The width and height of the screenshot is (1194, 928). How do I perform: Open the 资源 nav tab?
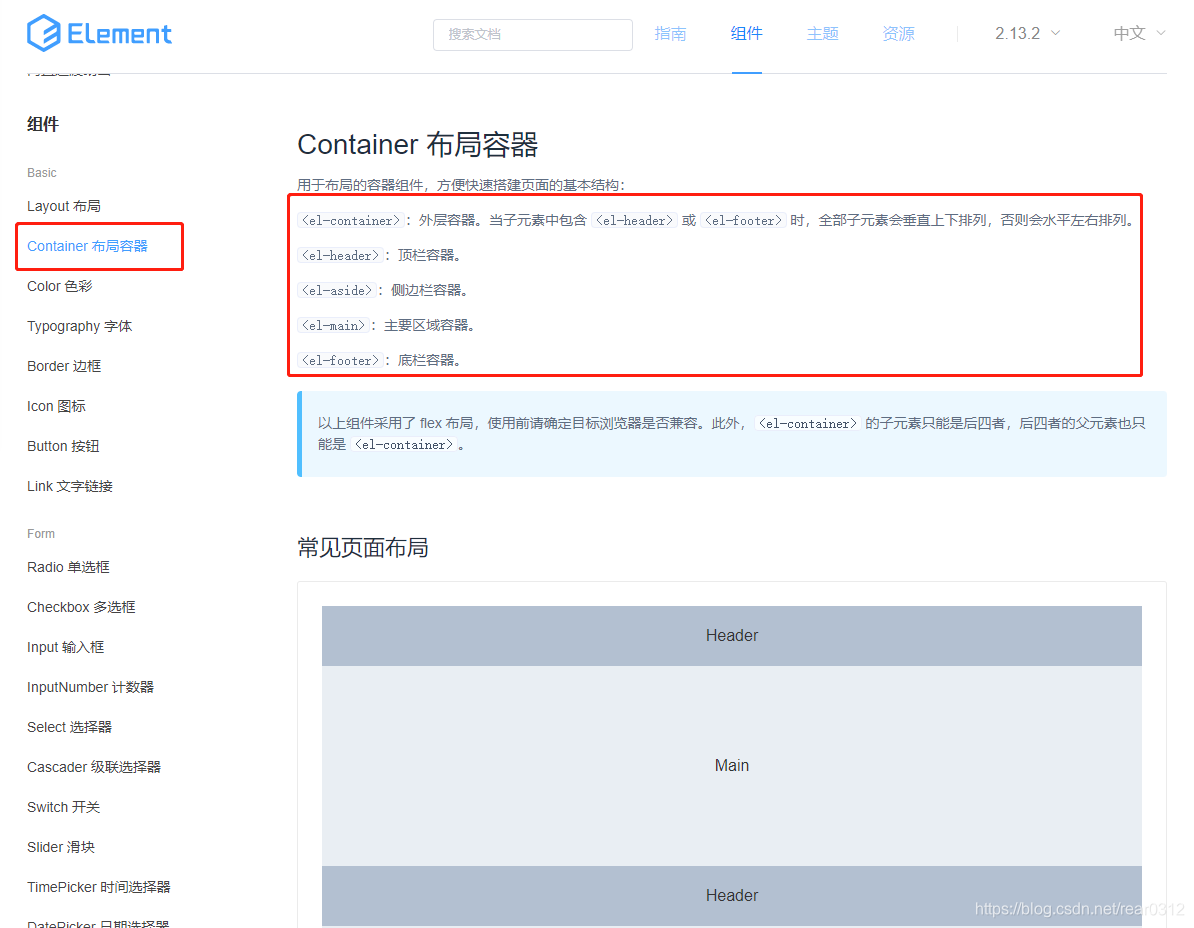tap(899, 33)
